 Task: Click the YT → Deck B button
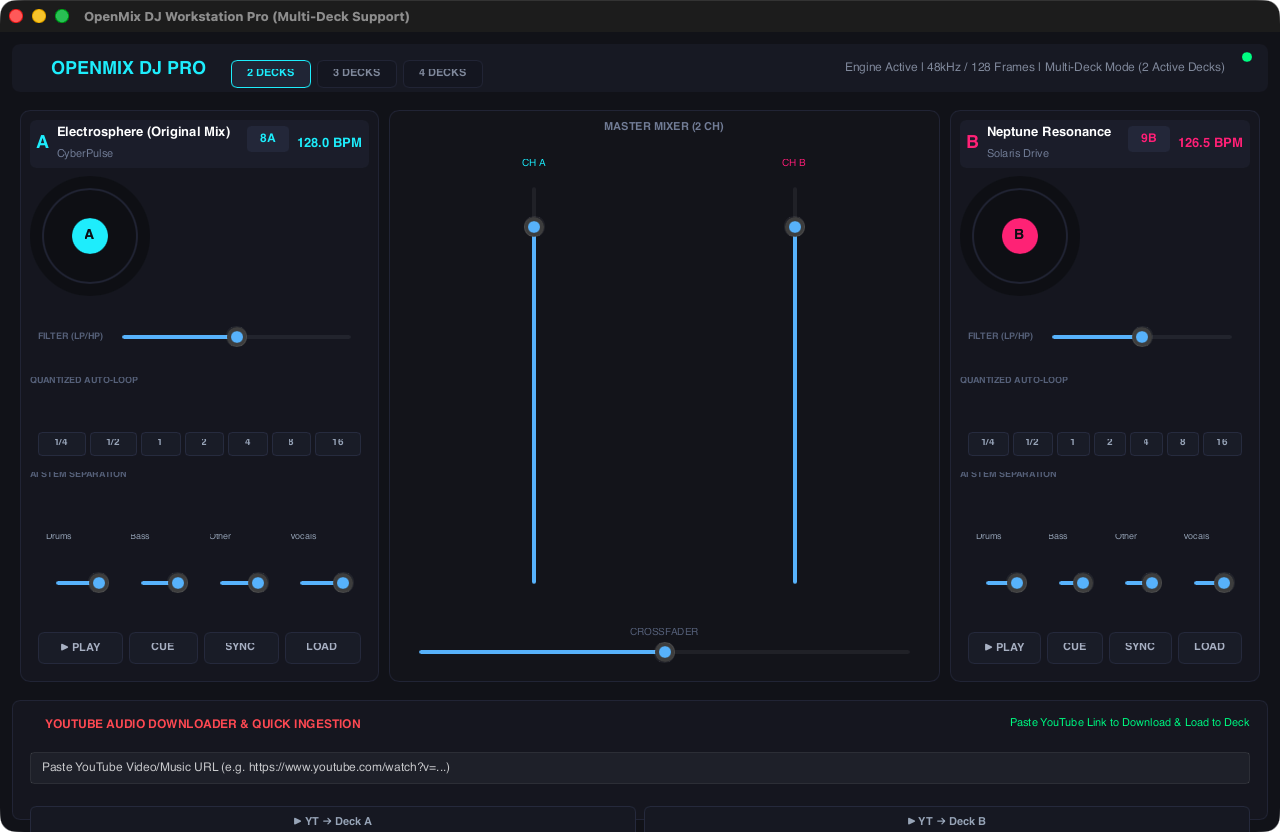pos(947,820)
